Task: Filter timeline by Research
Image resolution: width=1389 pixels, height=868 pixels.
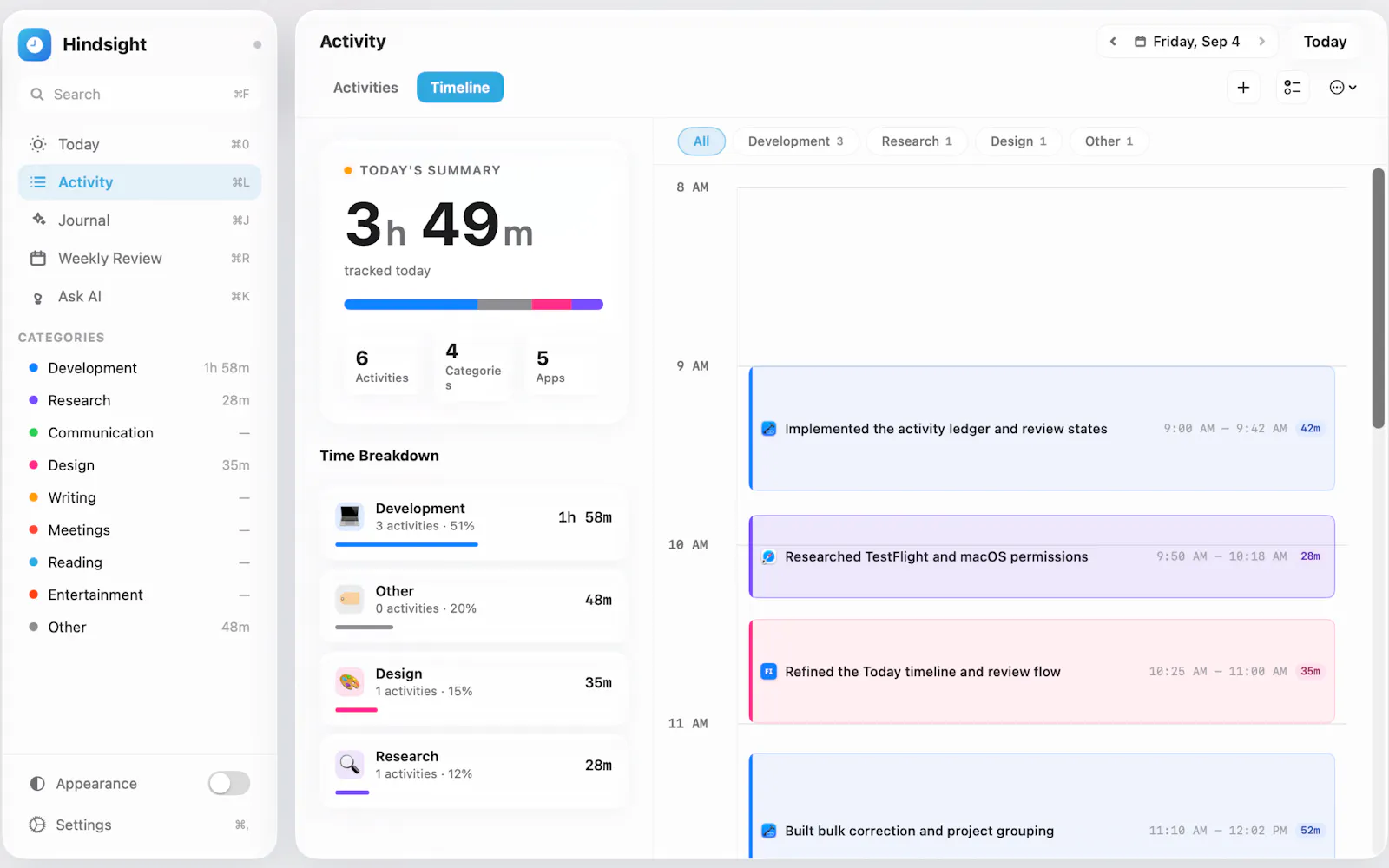Action: (917, 141)
